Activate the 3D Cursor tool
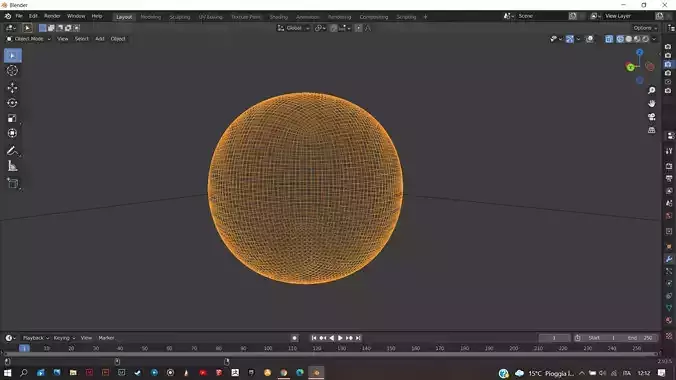The width and height of the screenshot is (676, 380). pos(13,71)
